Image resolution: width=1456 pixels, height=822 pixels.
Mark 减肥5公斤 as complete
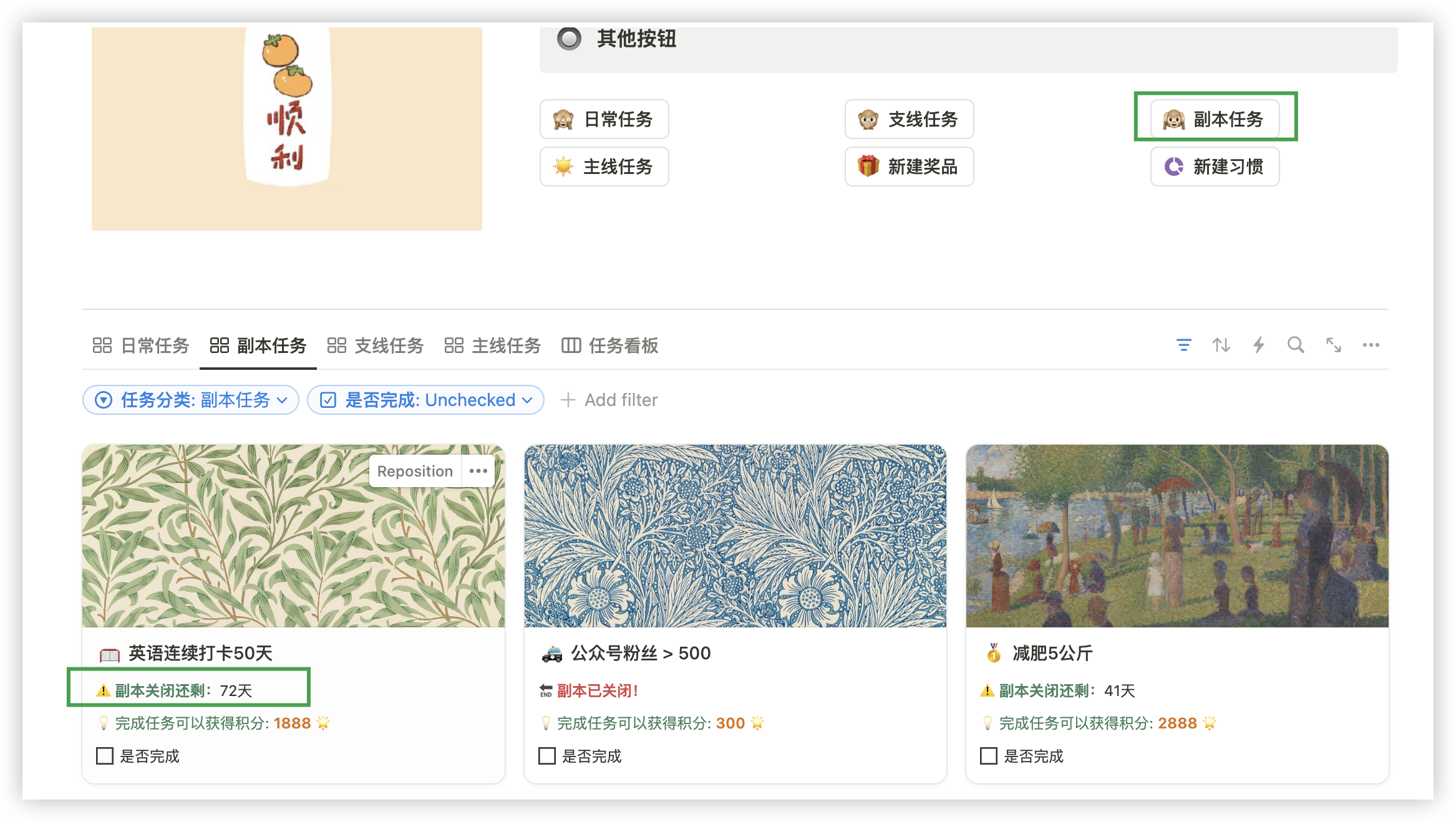pos(988,756)
